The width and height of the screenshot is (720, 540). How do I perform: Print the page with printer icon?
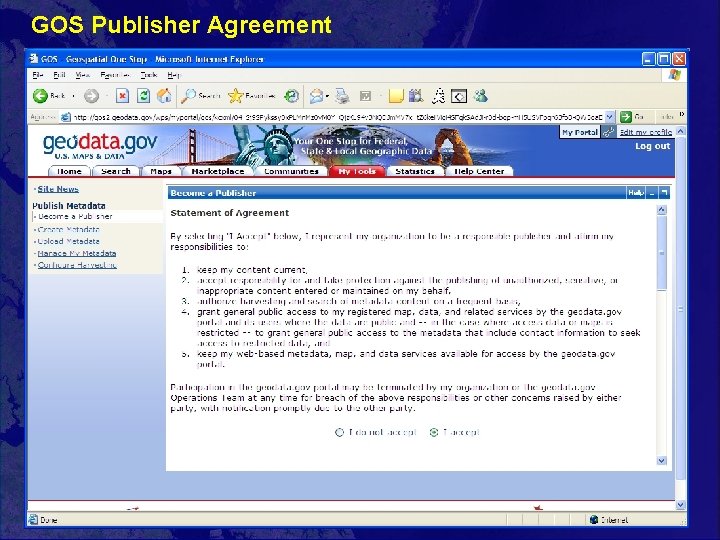tap(342, 96)
